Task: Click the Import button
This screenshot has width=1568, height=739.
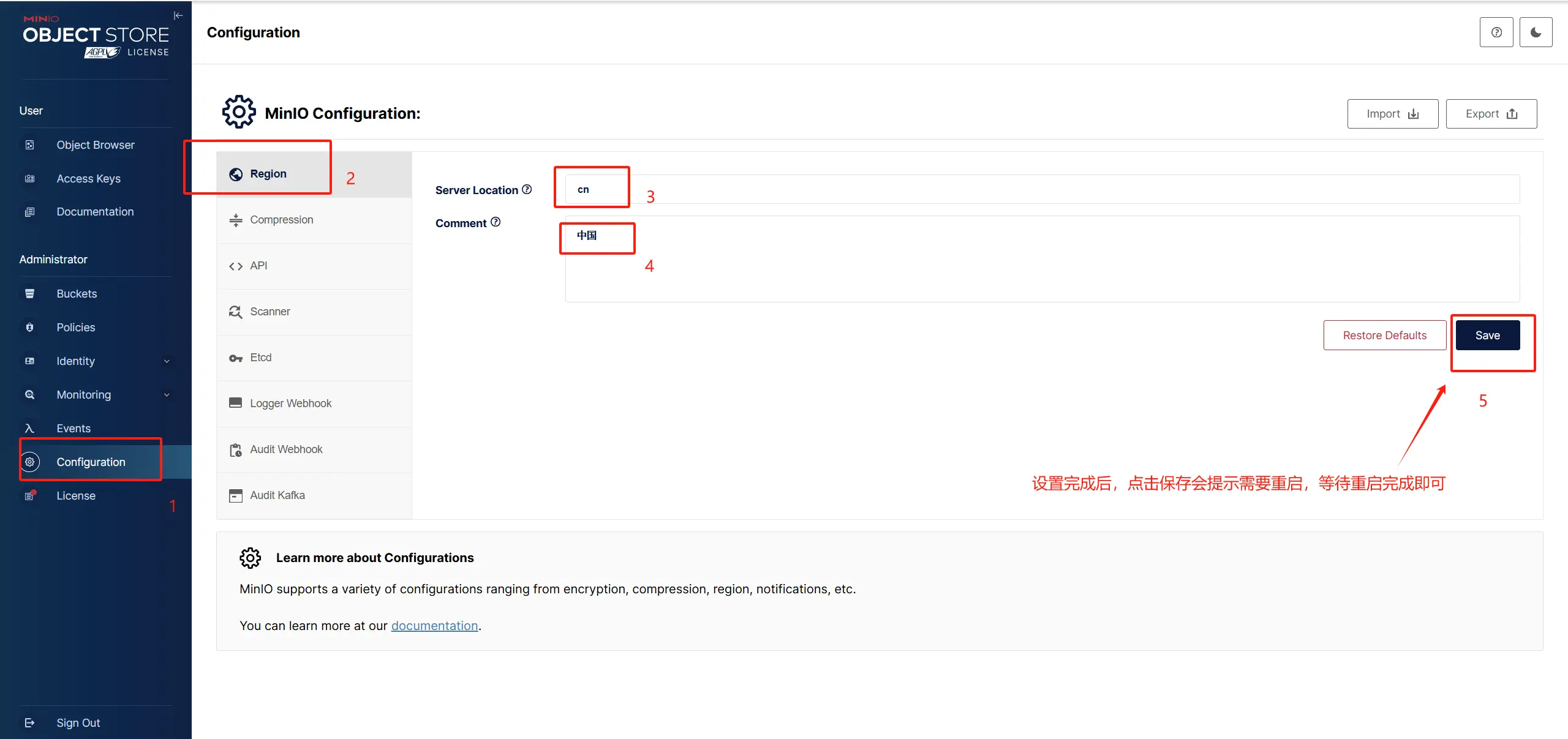Action: [1393, 114]
